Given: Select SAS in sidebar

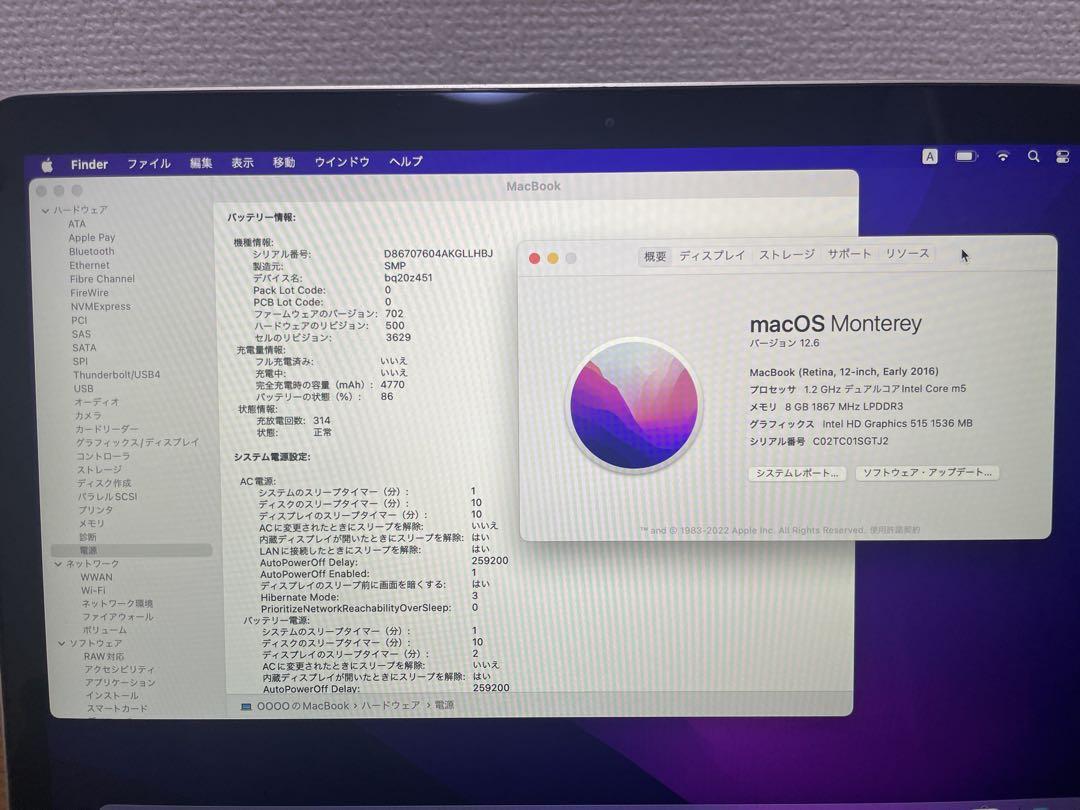Looking at the screenshot, I should (x=81, y=334).
